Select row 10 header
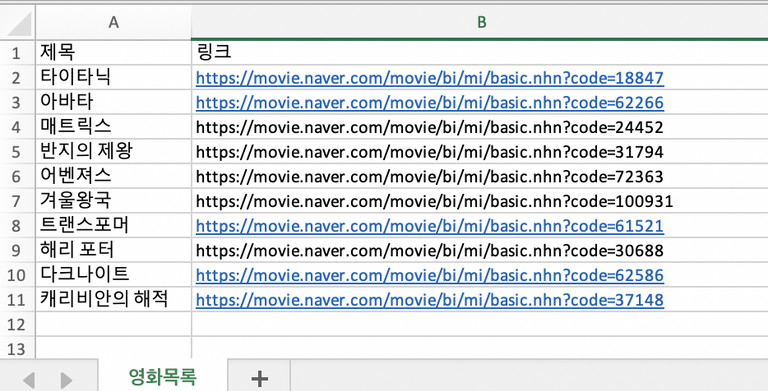 (x=17, y=275)
